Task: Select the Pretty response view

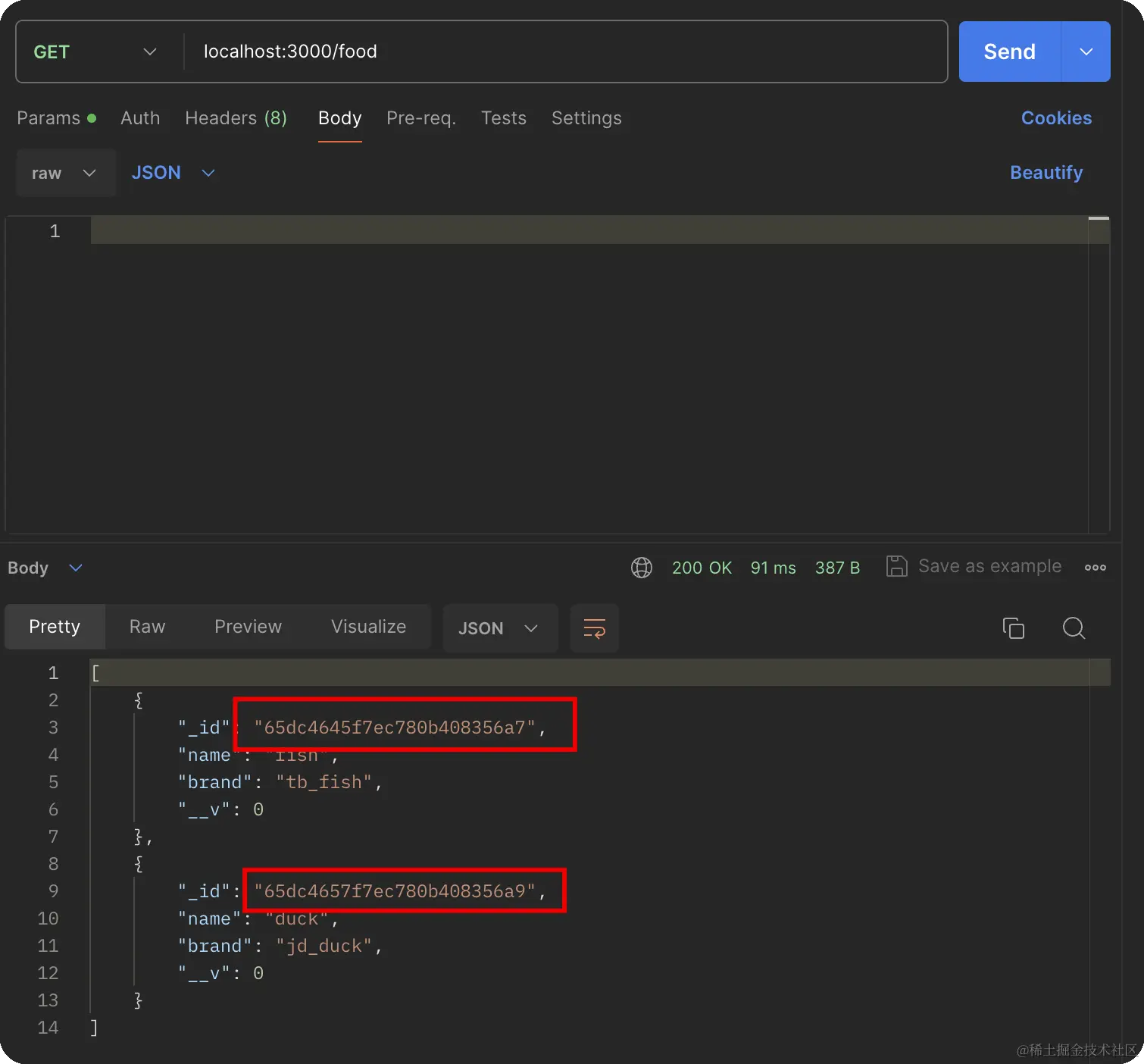Action: (x=55, y=627)
